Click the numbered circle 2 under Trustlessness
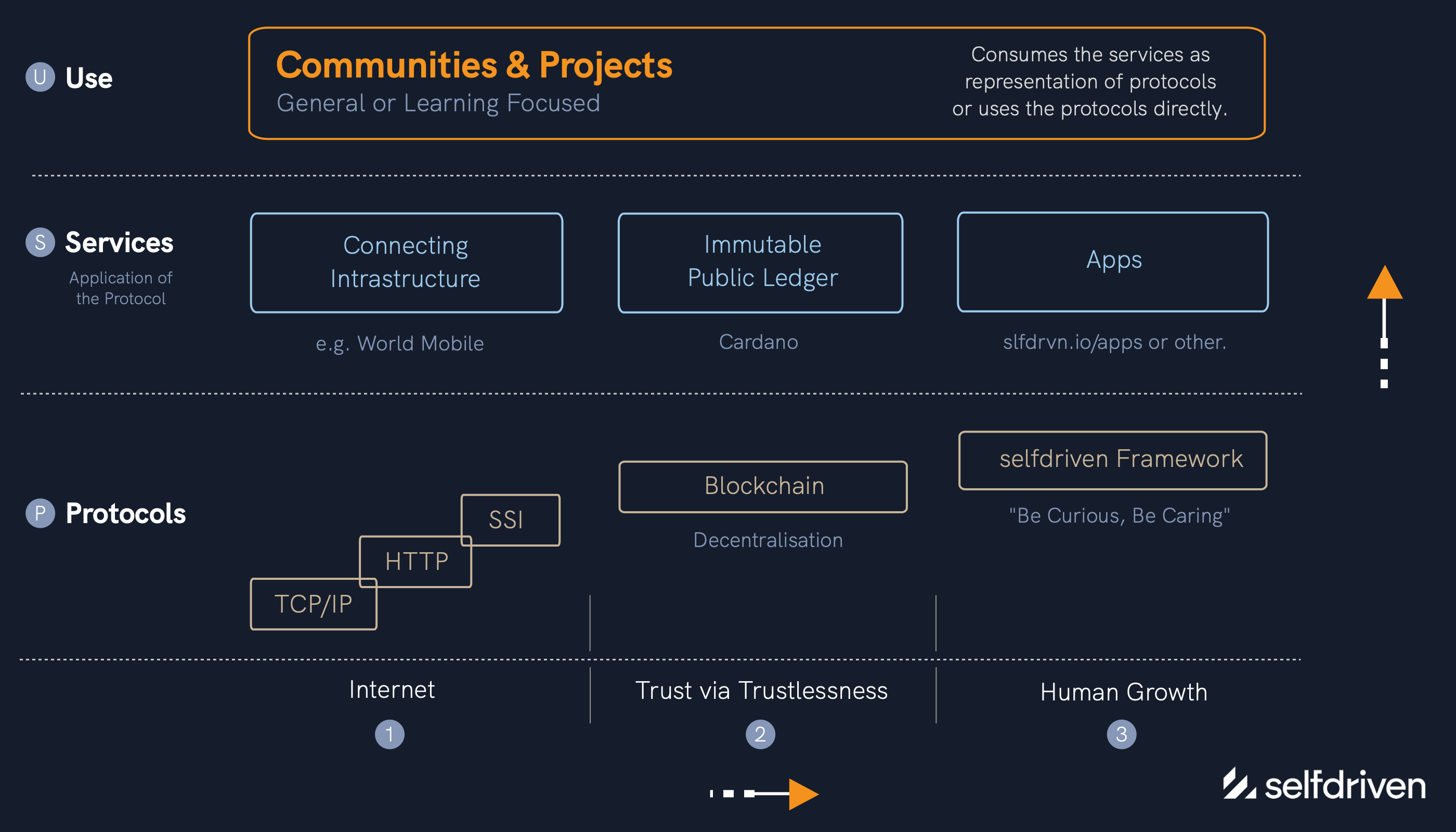The width and height of the screenshot is (1456, 832). [760, 734]
